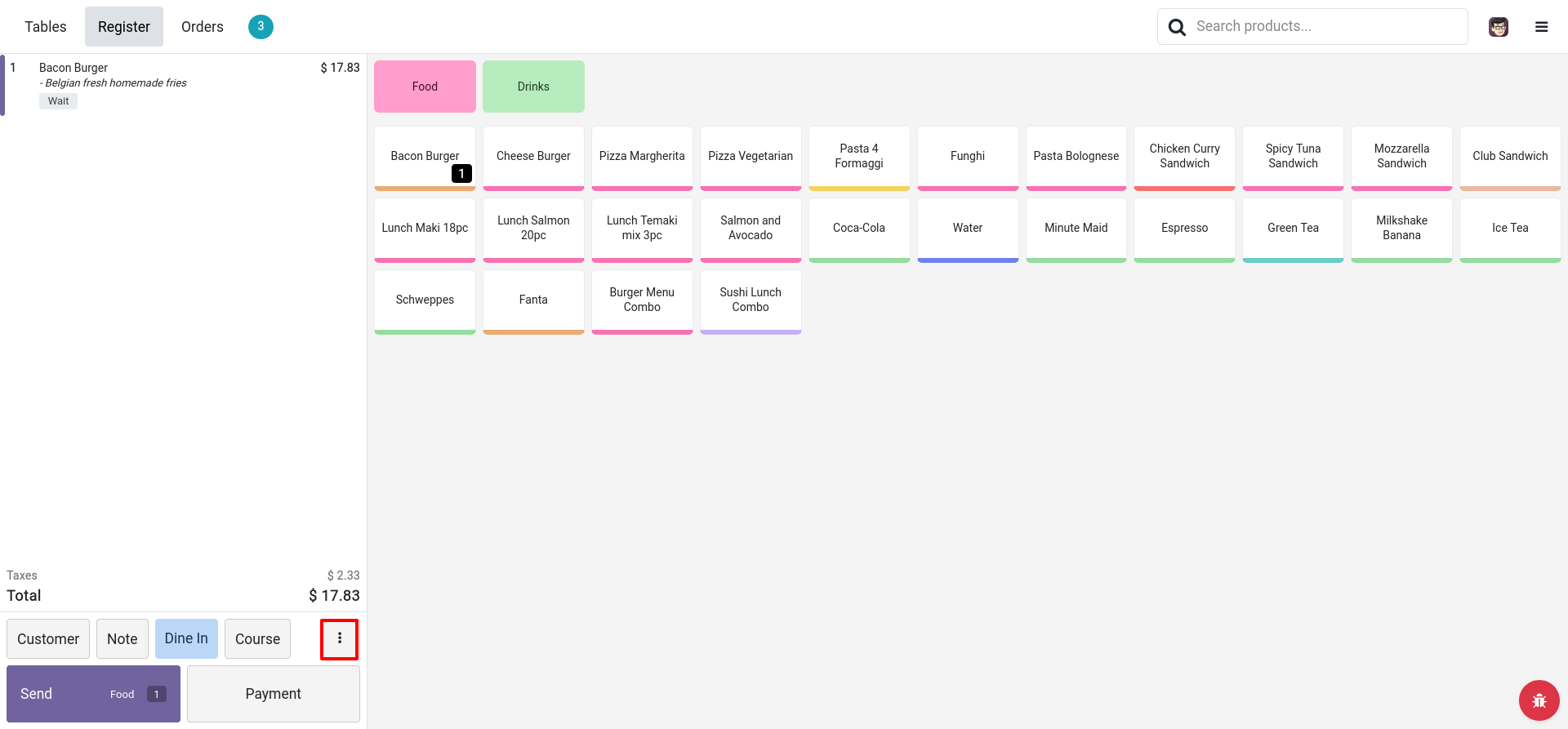Add Lunch Salmon 20pc
This screenshot has width=1568, height=729.
[x=533, y=229]
